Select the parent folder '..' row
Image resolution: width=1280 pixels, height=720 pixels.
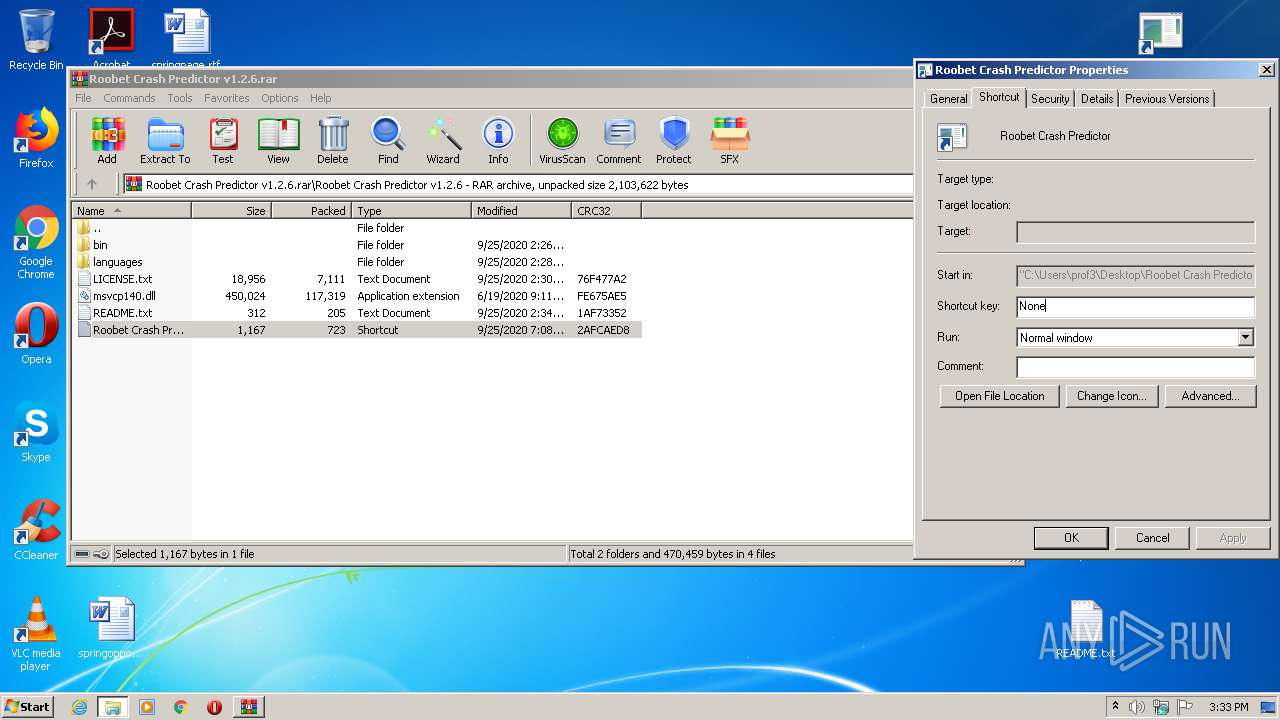pyautogui.click(x=356, y=228)
